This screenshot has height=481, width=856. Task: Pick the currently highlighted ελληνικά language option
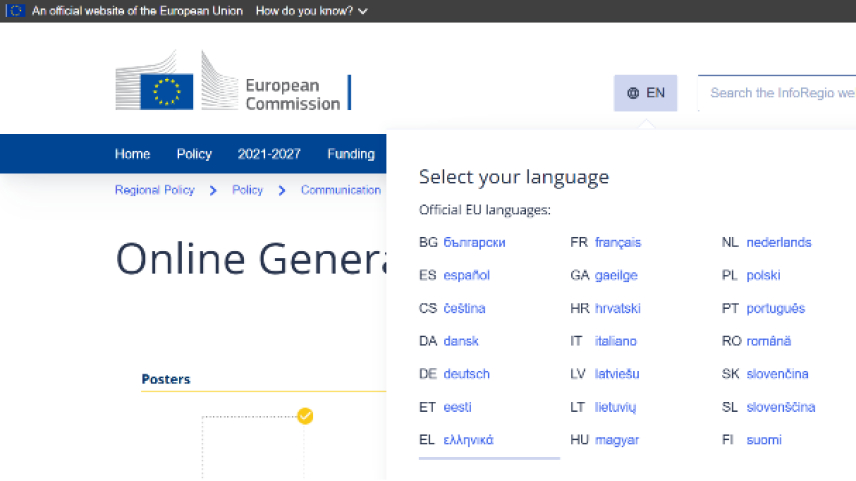click(468, 440)
